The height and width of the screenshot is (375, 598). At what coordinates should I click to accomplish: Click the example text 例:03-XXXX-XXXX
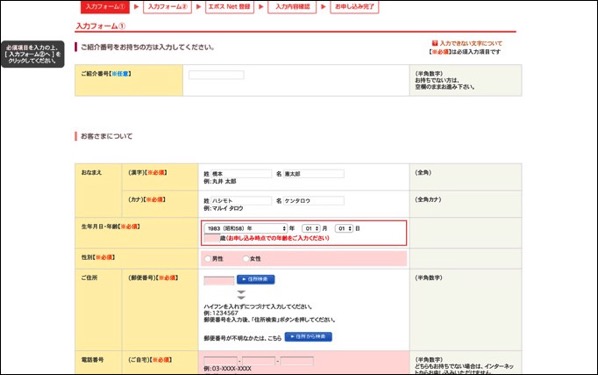(227, 369)
